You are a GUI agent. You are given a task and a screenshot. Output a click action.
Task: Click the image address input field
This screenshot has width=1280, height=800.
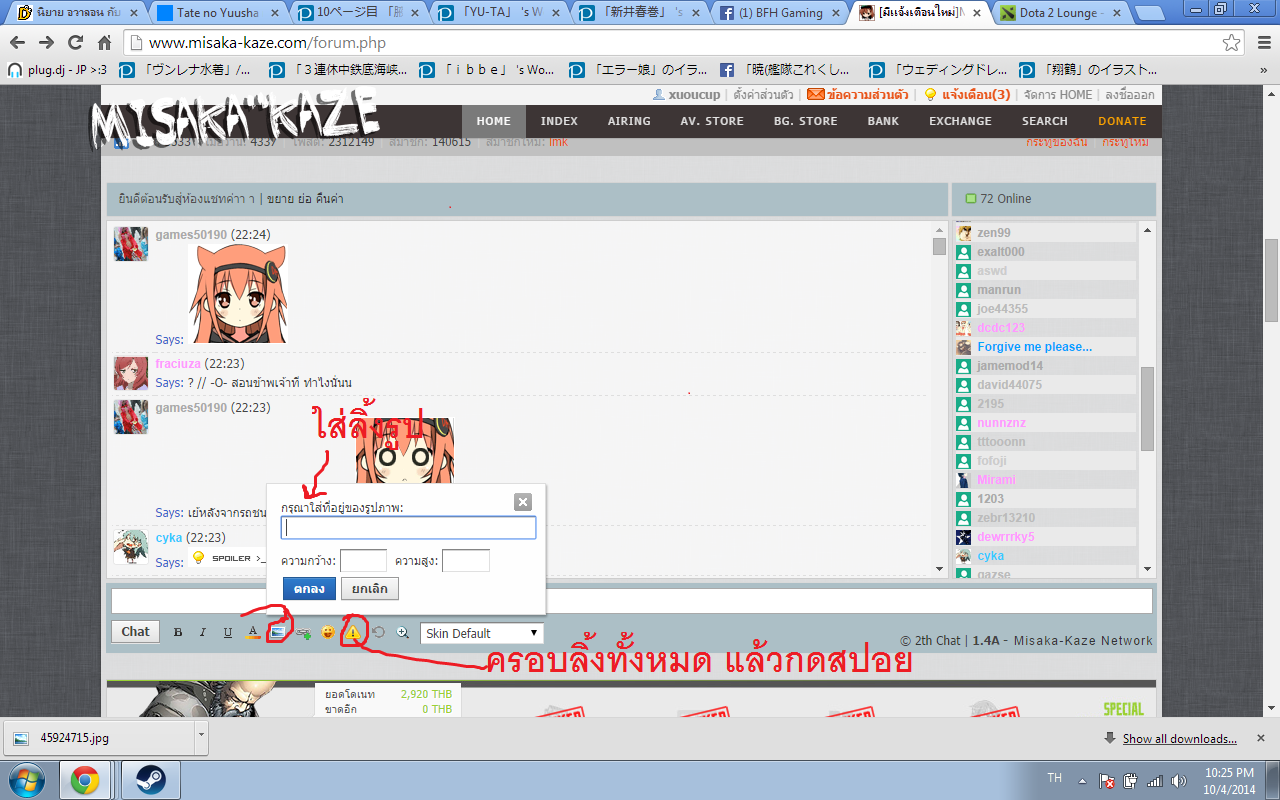409,528
